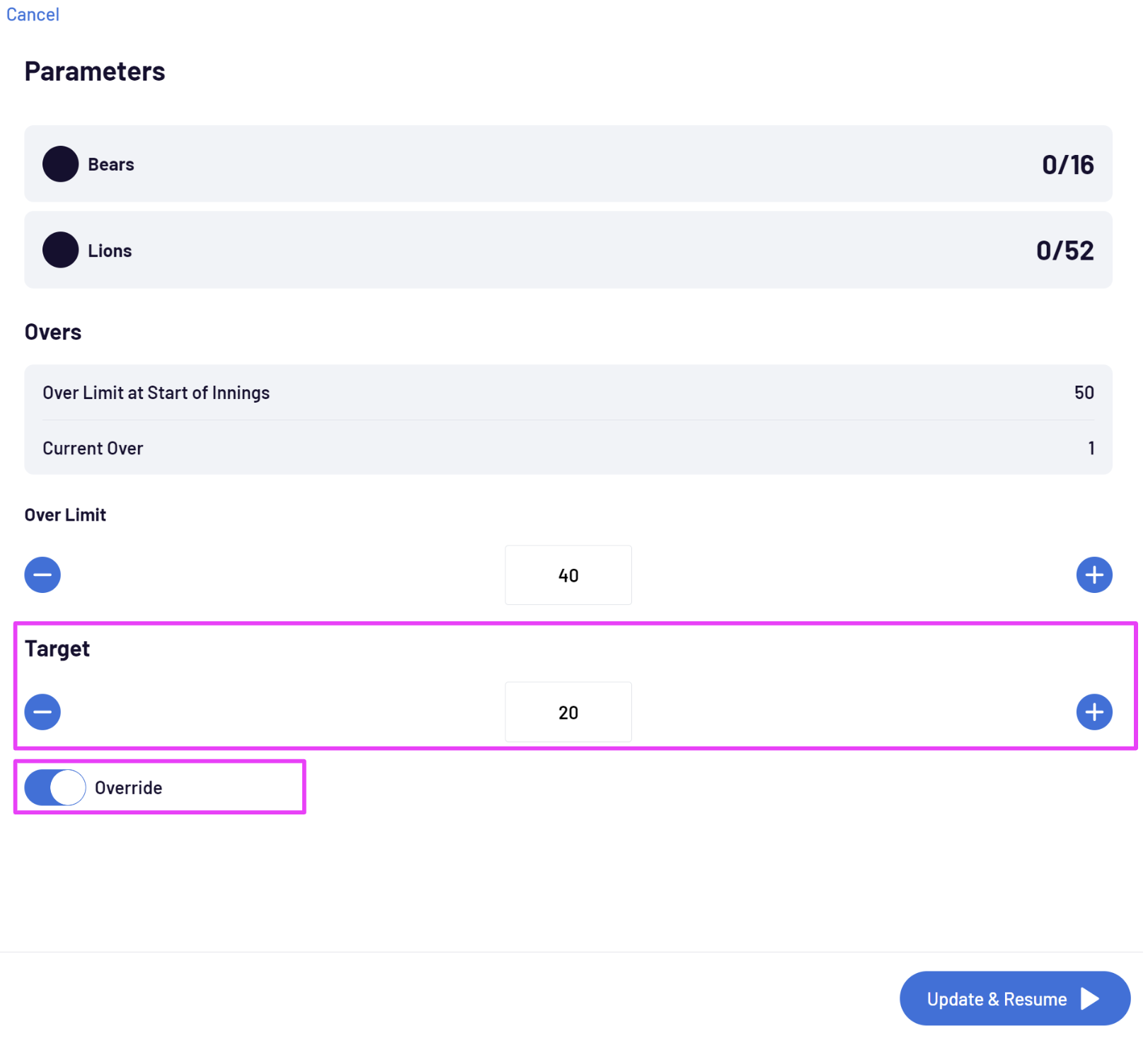The height and width of the screenshot is (1043, 1148).
Task: Click the Lions score 0/52
Action: (x=1066, y=251)
